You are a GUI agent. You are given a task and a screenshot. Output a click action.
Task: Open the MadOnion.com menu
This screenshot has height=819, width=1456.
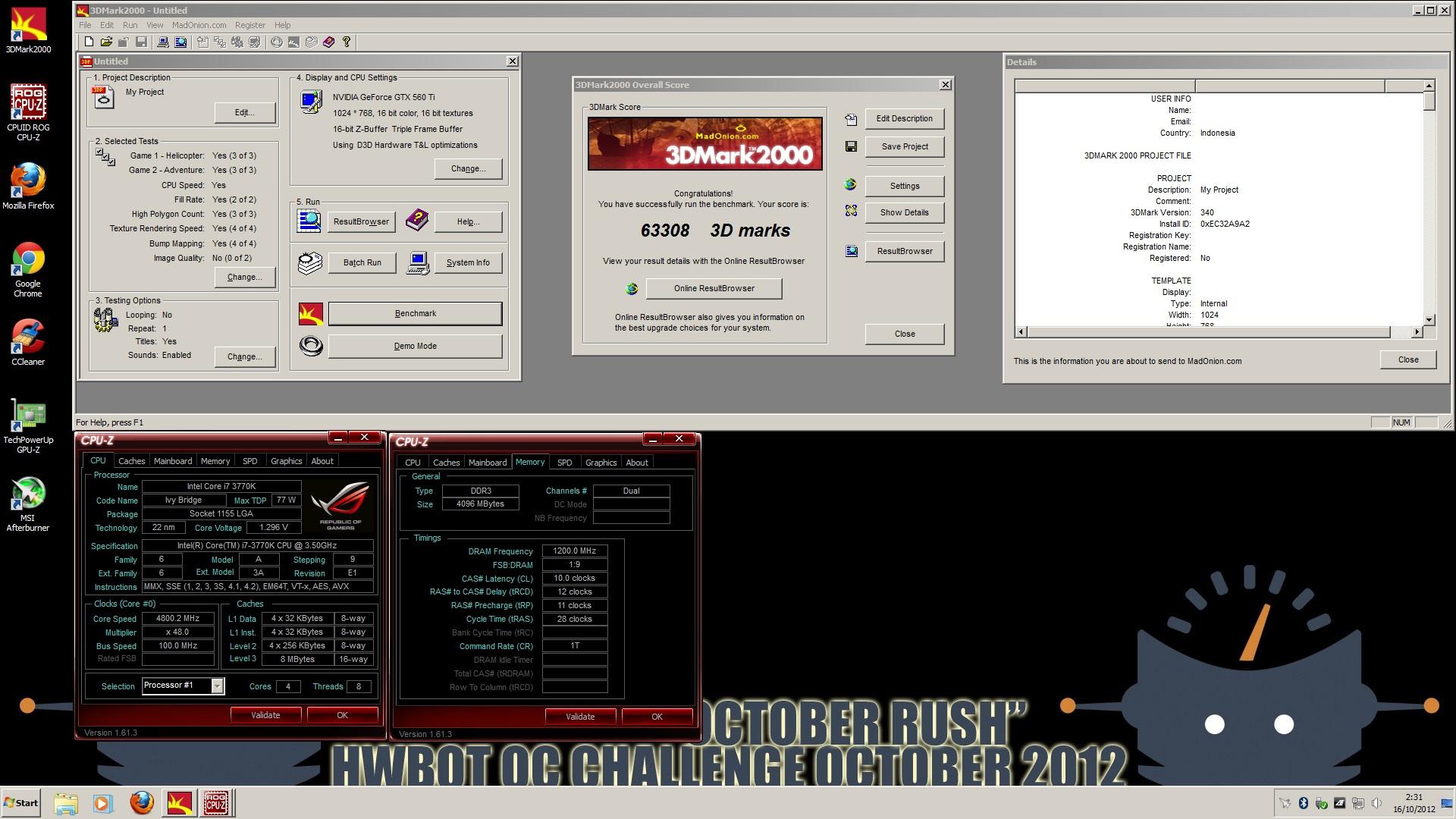pyautogui.click(x=199, y=25)
